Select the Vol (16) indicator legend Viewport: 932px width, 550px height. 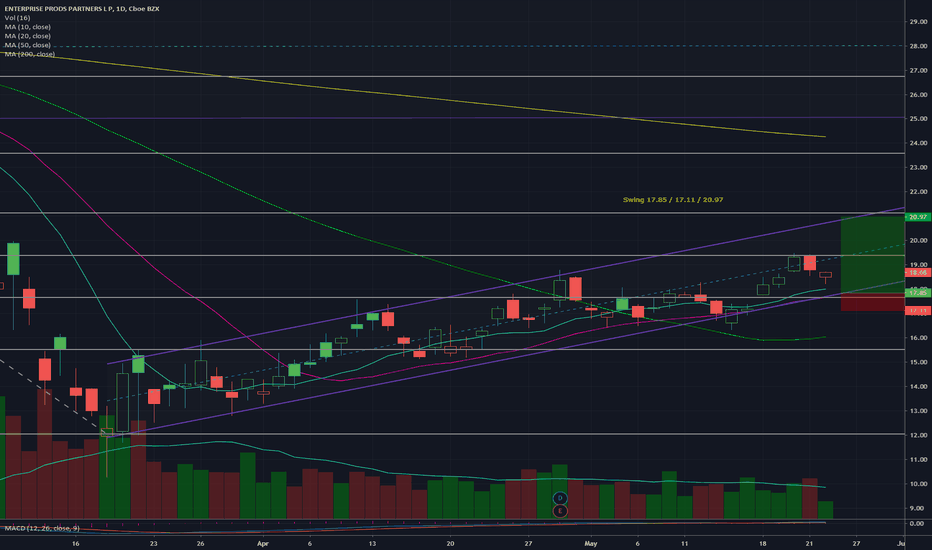click(x=17, y=18)
